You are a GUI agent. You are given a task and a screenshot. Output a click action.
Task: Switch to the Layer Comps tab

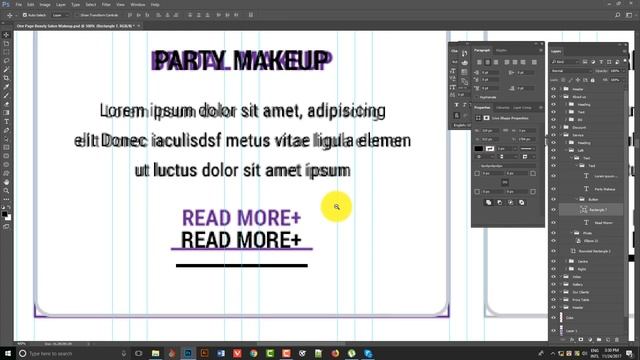coord(522,108)
